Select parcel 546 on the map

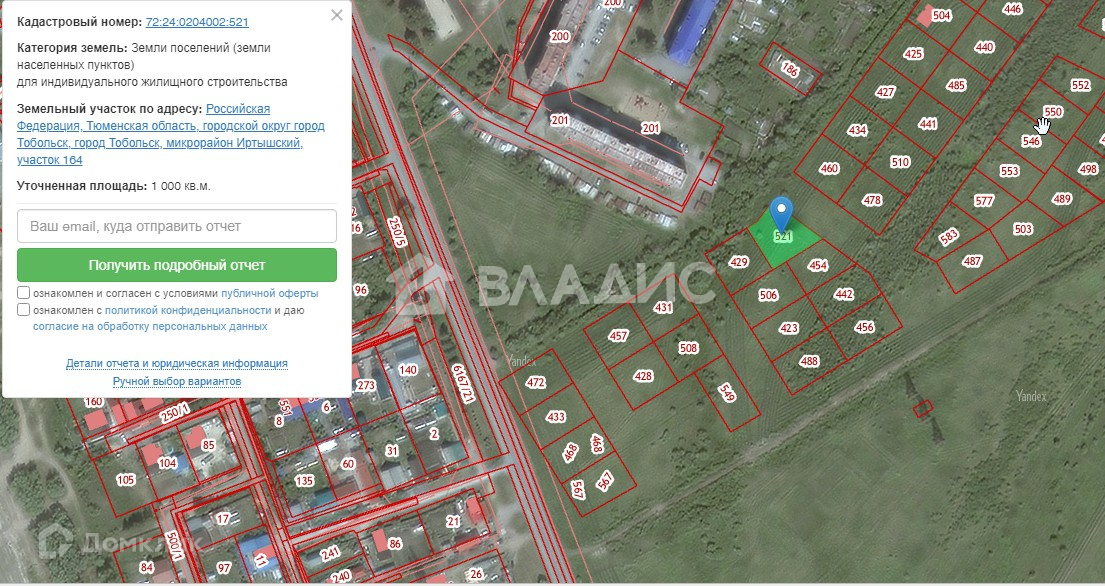(x=1031, y=141)
